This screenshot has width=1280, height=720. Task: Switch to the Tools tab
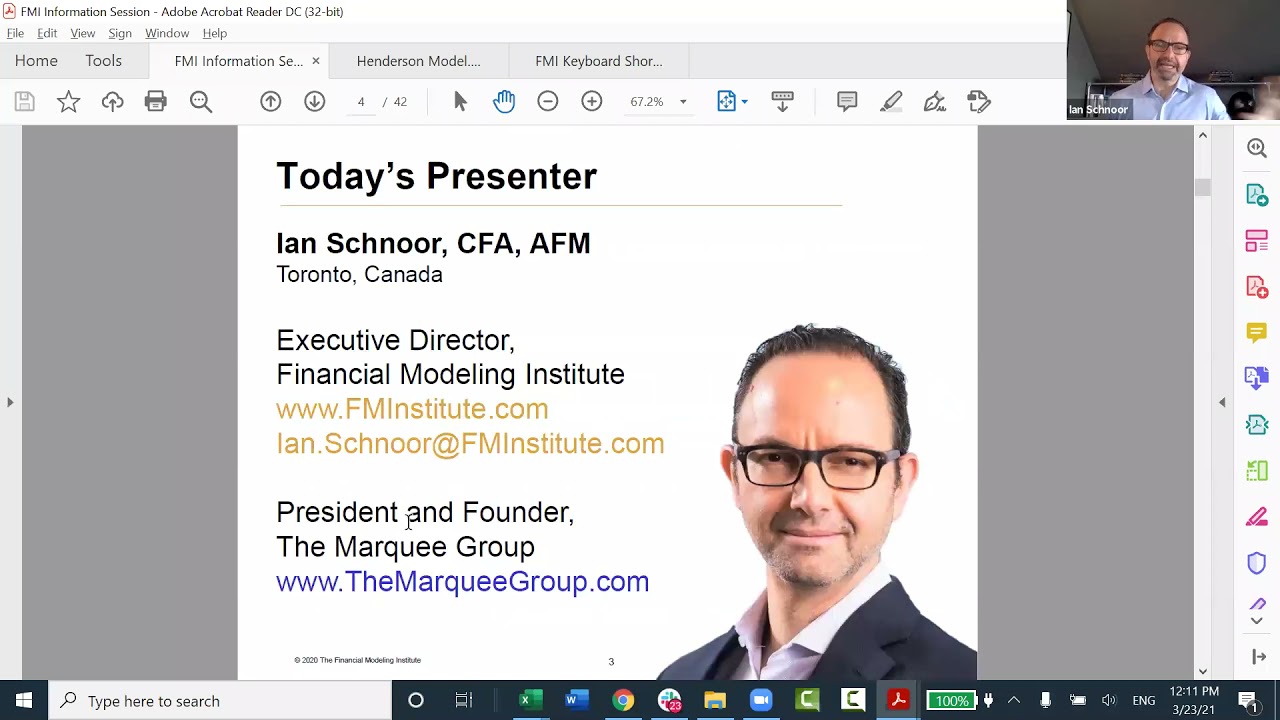tap(103, 61)
